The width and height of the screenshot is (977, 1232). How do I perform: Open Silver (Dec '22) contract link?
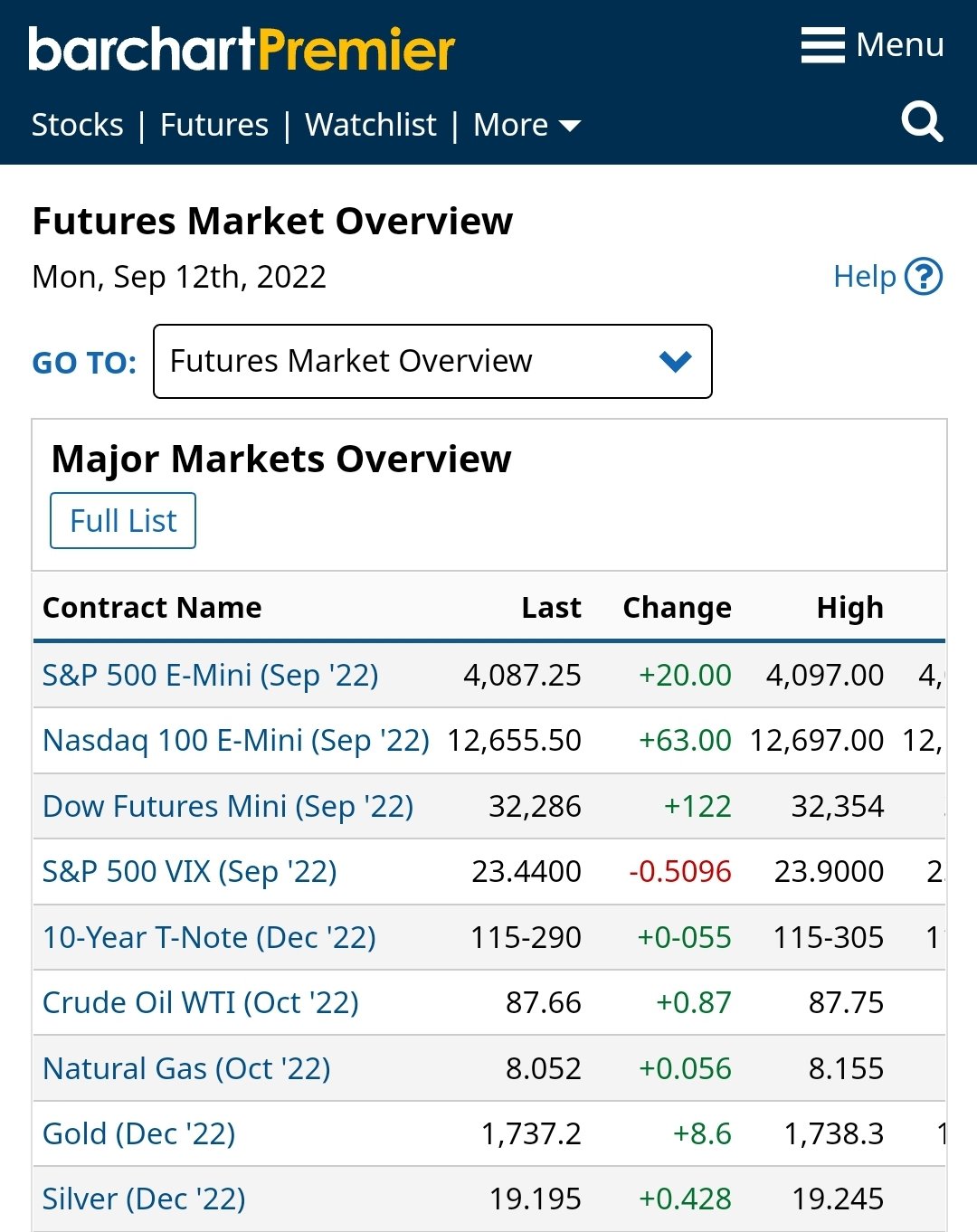[144, 1199]
